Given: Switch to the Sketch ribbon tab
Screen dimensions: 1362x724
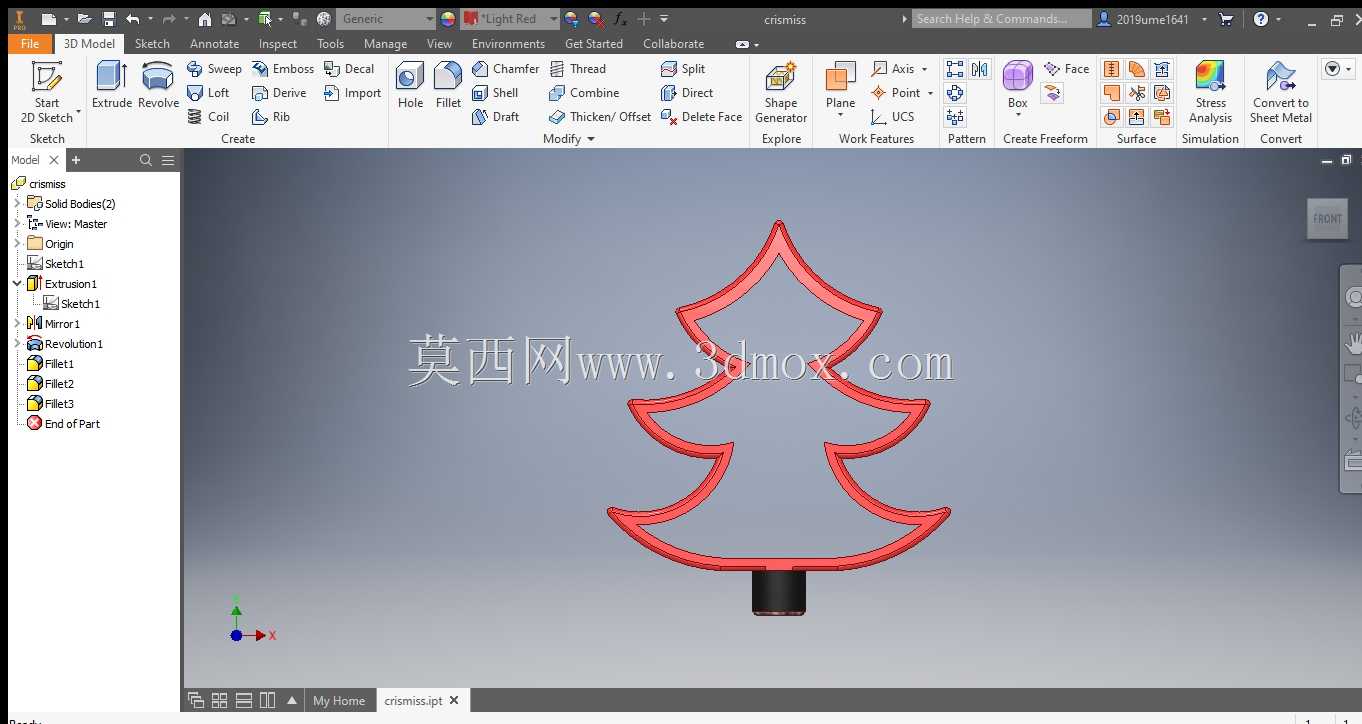Looking at the screenshot, I should point(152,44).
